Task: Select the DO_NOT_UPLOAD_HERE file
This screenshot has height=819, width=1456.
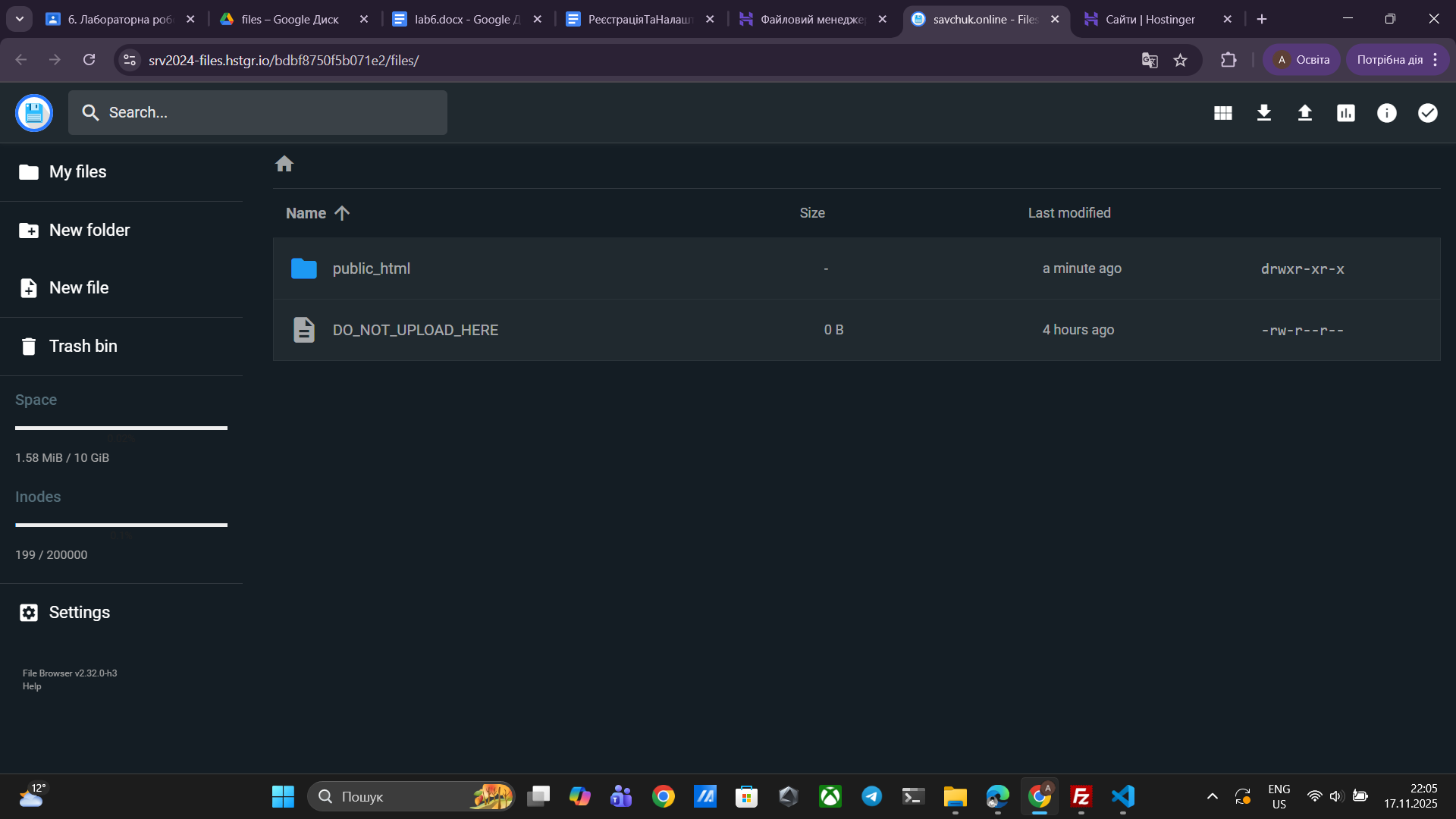Action: click(x=415, y=330)
